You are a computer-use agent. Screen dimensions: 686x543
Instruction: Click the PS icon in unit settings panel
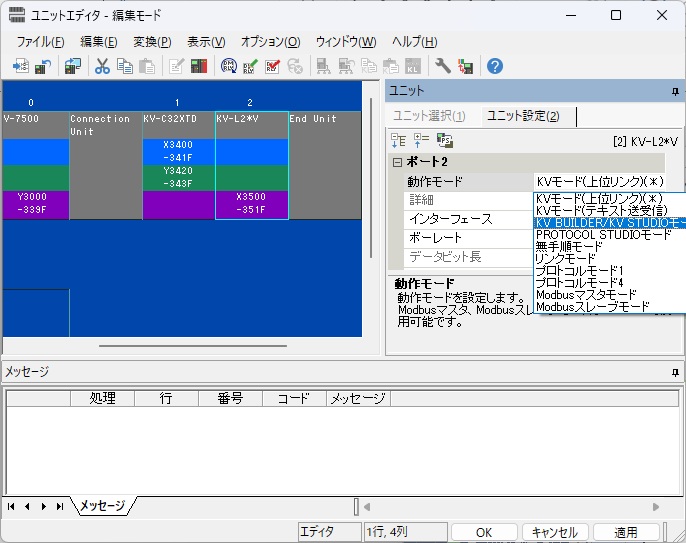(445, 141)
